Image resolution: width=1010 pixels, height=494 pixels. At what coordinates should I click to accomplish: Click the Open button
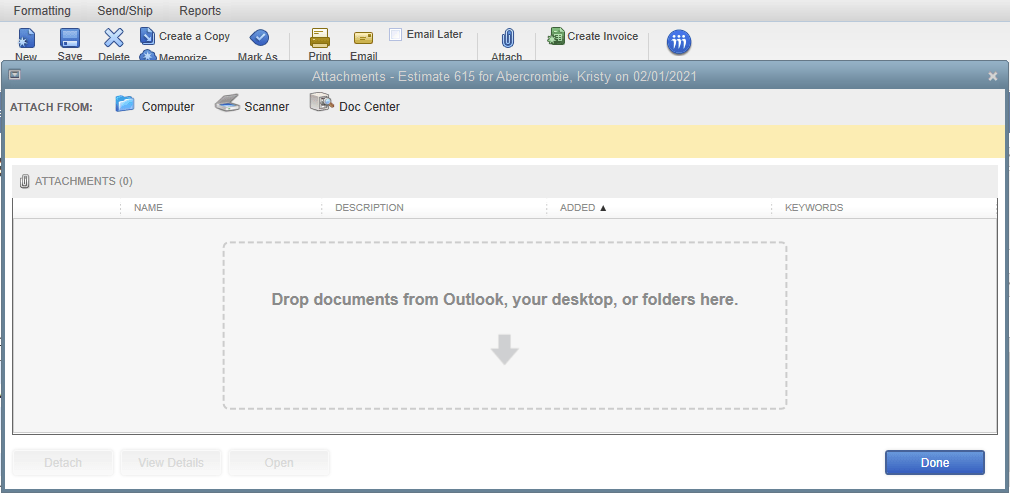279,462
